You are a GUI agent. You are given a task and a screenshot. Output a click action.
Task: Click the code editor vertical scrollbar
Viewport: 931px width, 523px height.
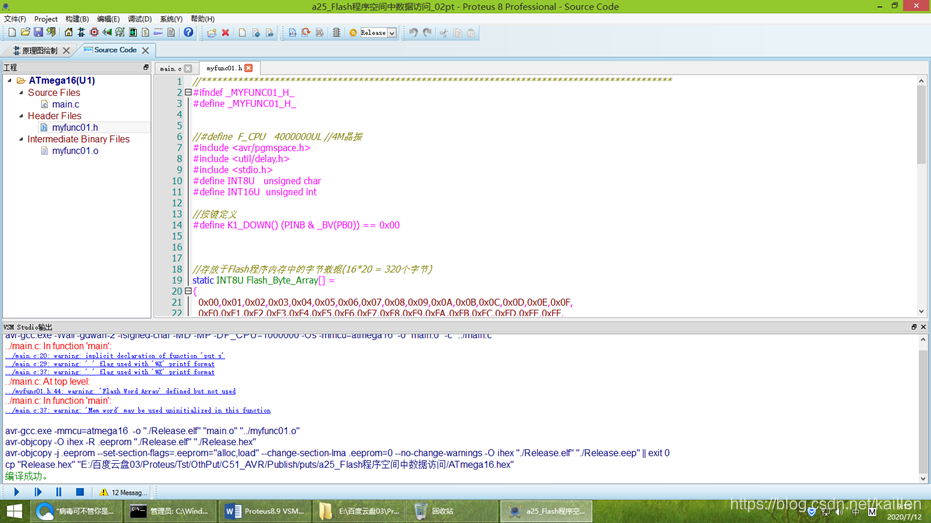[x=921, y=198]
